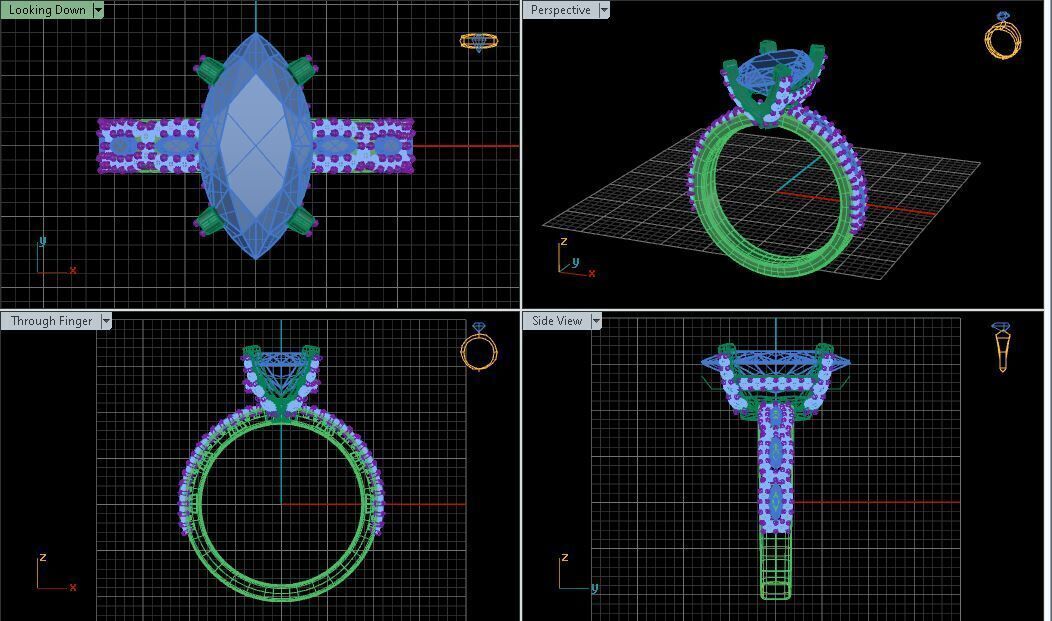Open the Looking Down viewport dropdown arrow
The image size is (1052, 621).
point(99,10)
